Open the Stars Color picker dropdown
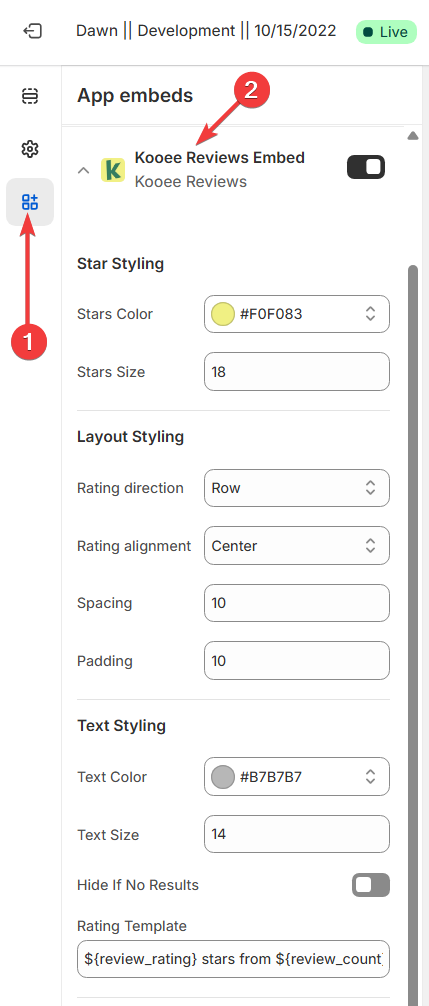Screen dimensions: 429x1006 point(297,314)
